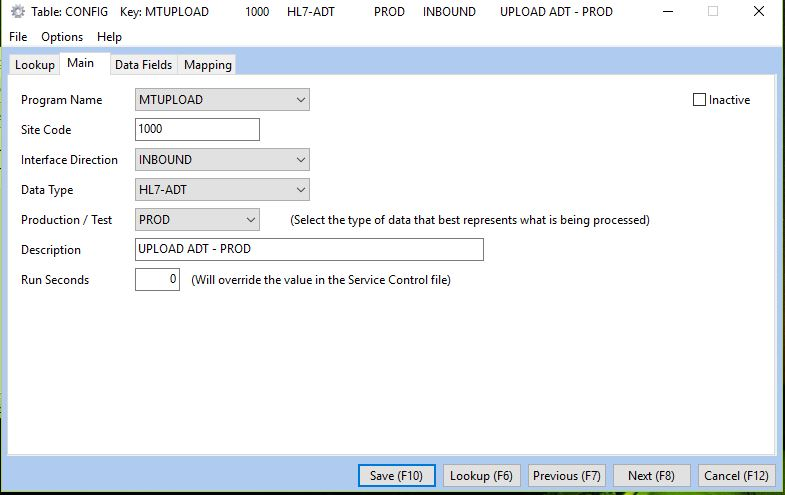The image size is (785, 495).
Task: Open the Help menu
Action: pos(109,37)
